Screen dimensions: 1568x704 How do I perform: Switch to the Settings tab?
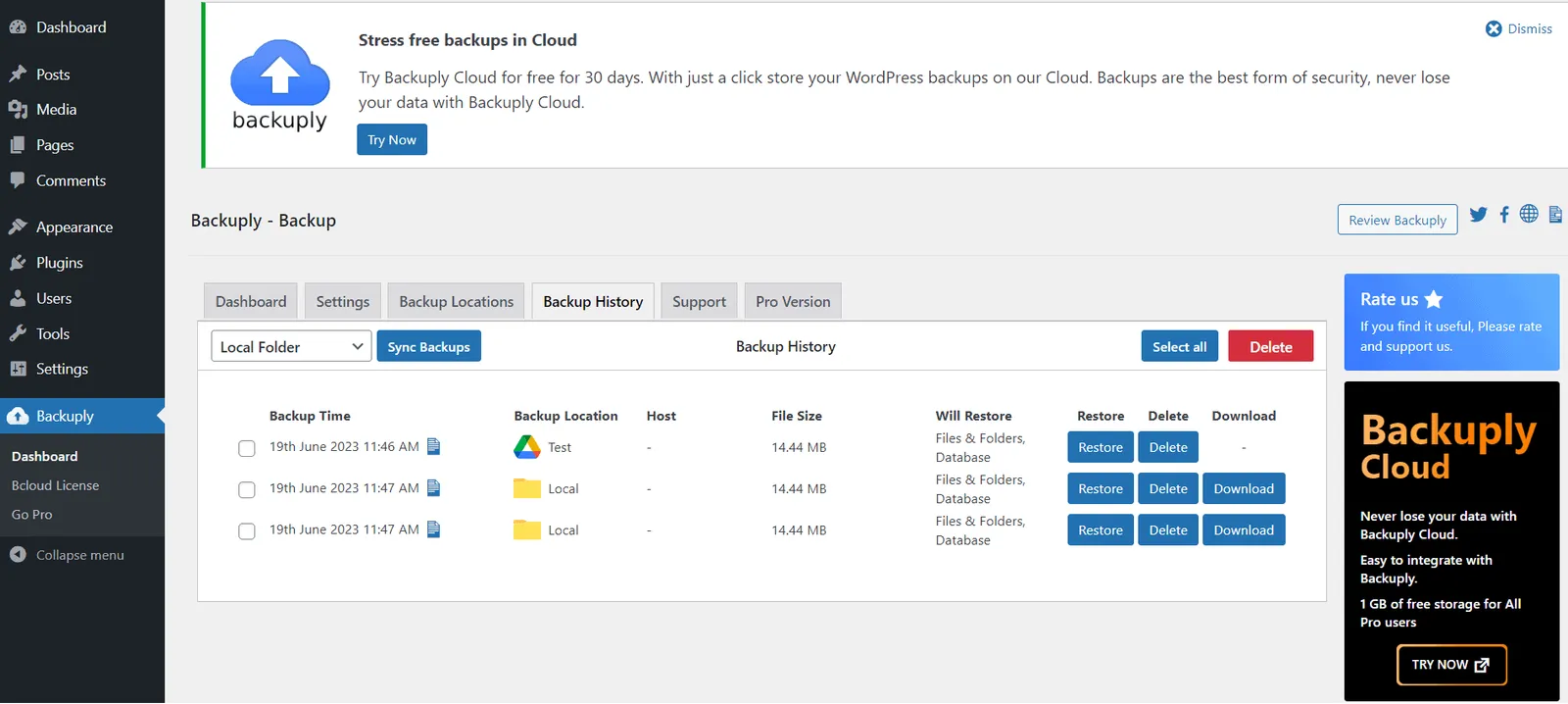(343, 301)
